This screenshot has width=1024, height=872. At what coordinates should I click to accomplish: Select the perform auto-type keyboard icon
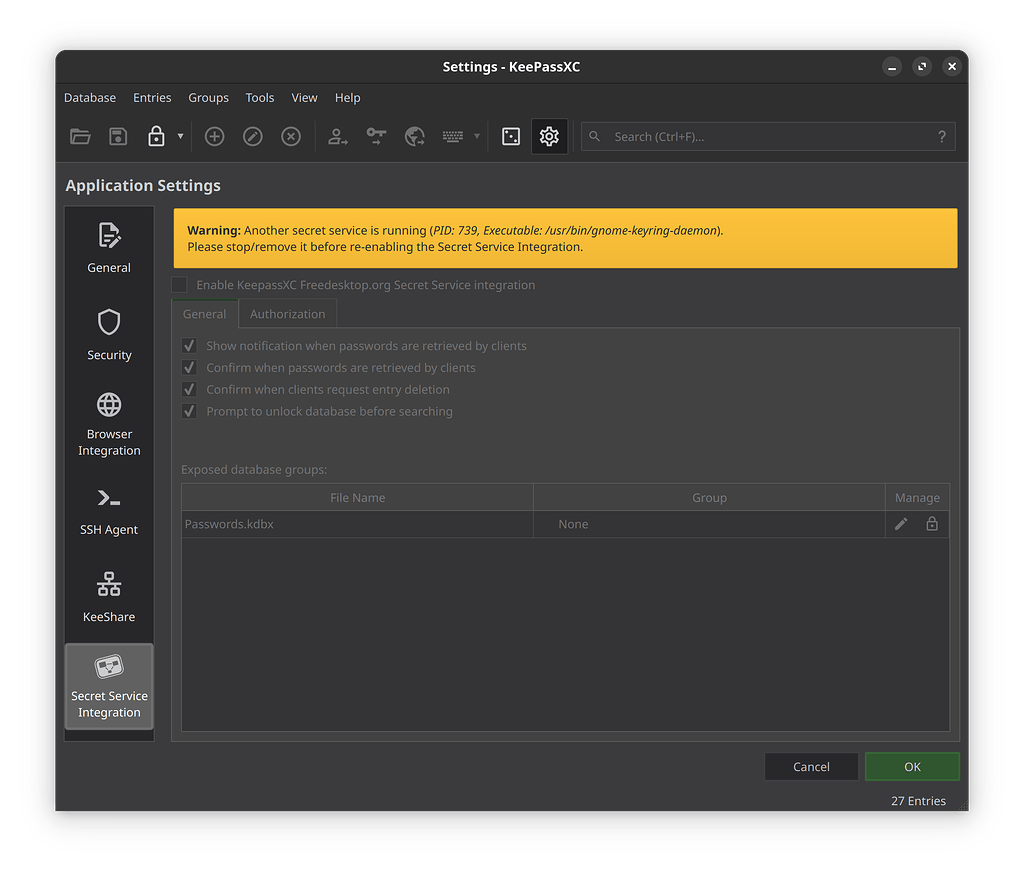click(x=452, y=136)
